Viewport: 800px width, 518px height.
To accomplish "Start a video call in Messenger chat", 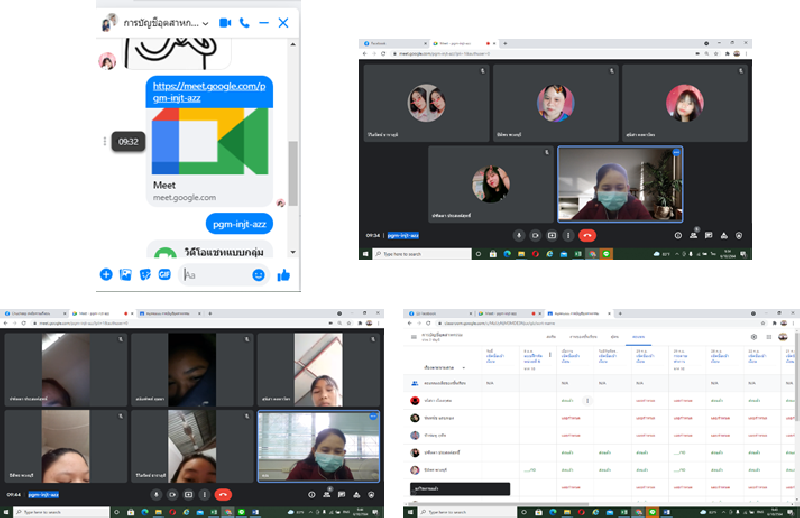I will click(225, 22).
